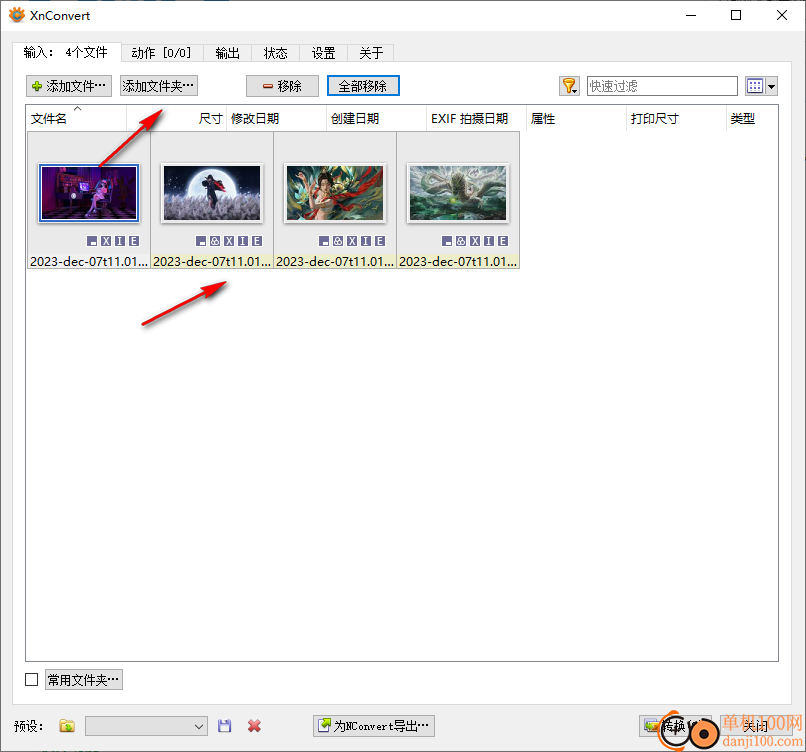Sort by 修改日期 column header
The height and width of the screenshot is (752, 806).
[x=276, y=118]
